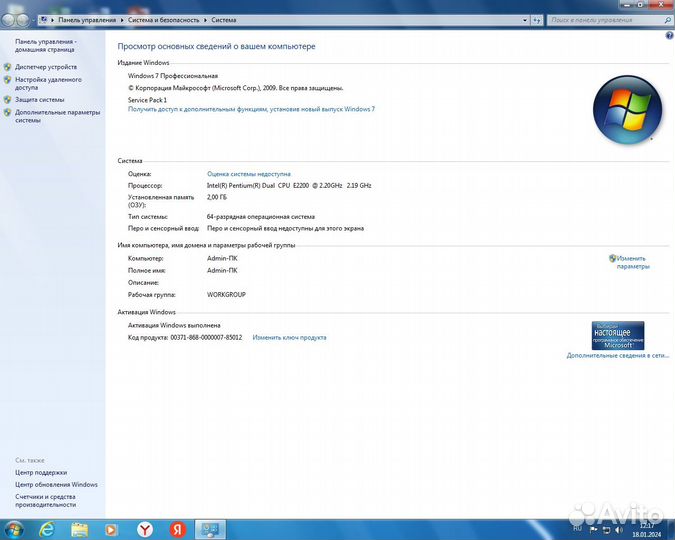Open the address bar history dropdown arrow
Screen dimensions: 675x540
click(x=525, y=20)
